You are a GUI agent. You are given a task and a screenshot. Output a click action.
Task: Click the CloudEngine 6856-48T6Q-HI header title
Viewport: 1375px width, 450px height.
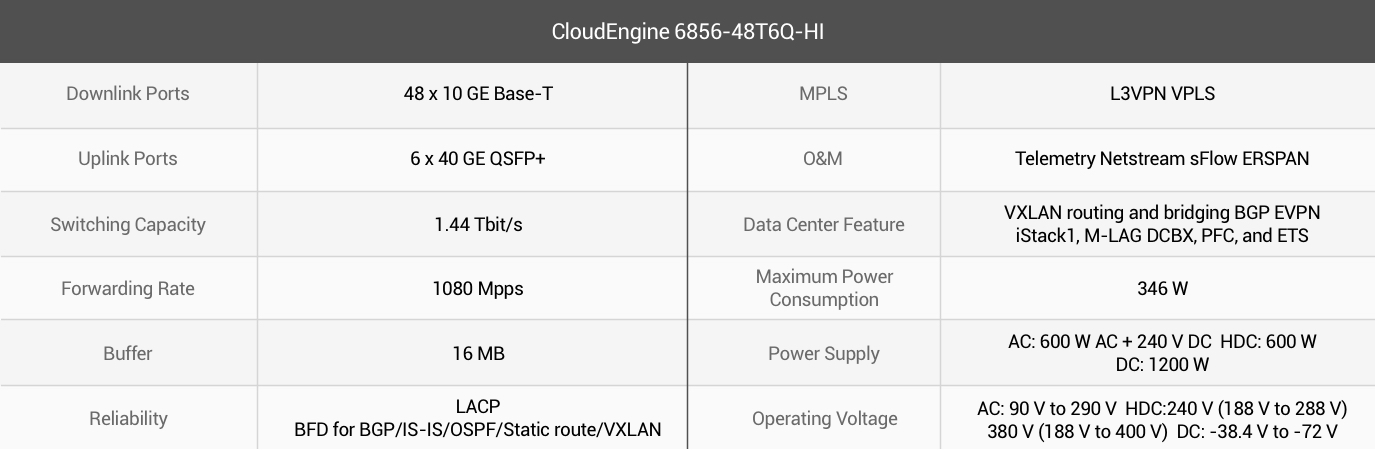[688, 32]
